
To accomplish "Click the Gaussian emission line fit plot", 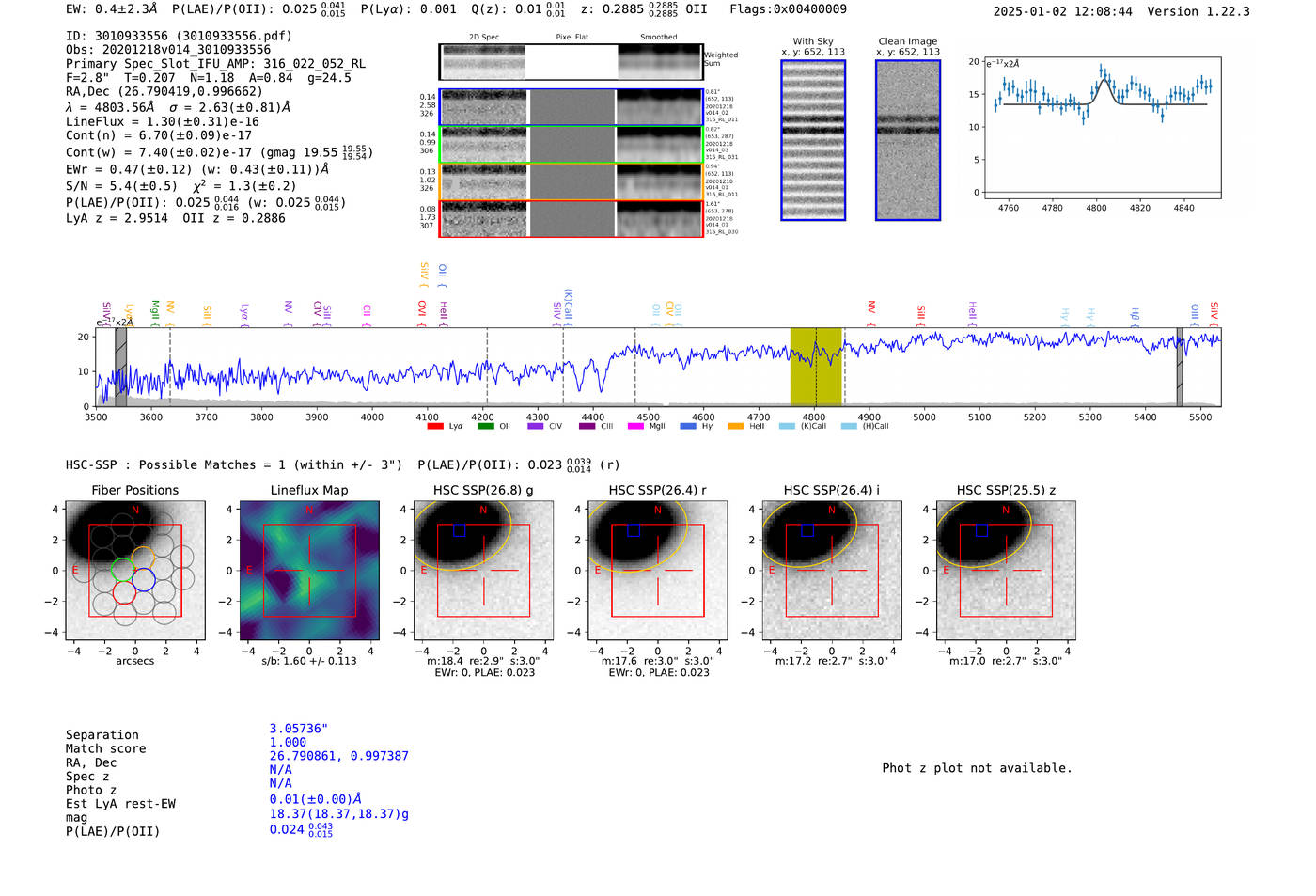I will (1102, 129).
